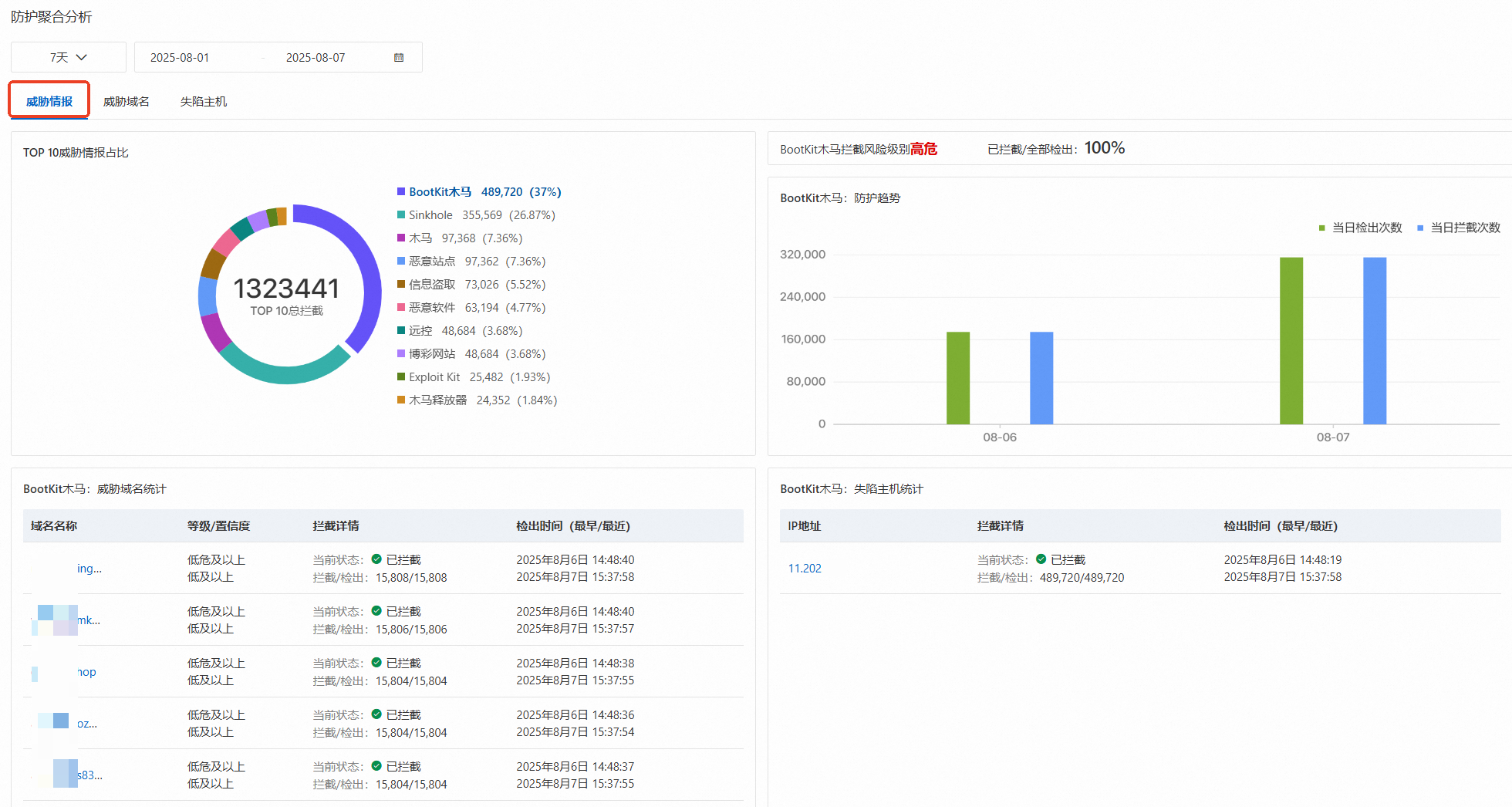Viewport: 1512px width, 807px height.
Task: Toggle the 木马 magenta legend swatch
Action: coord(401,238)
